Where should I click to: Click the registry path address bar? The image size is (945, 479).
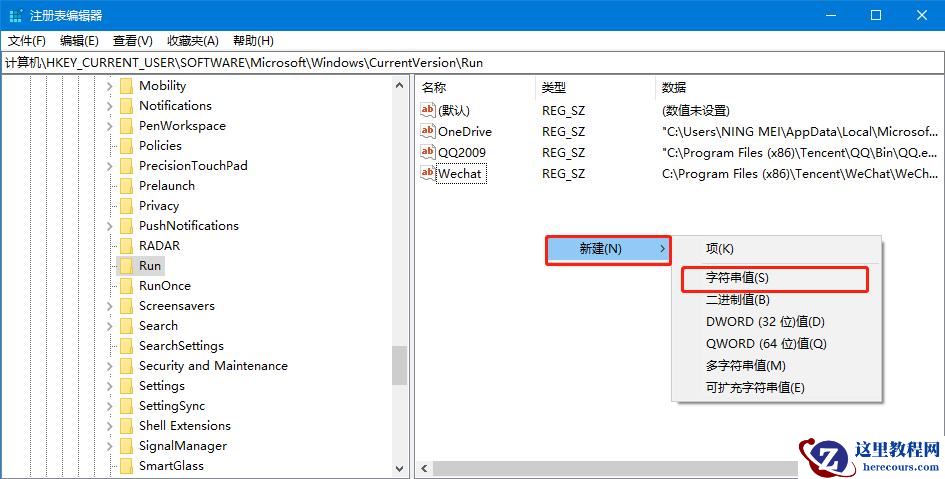click(472, 63)
